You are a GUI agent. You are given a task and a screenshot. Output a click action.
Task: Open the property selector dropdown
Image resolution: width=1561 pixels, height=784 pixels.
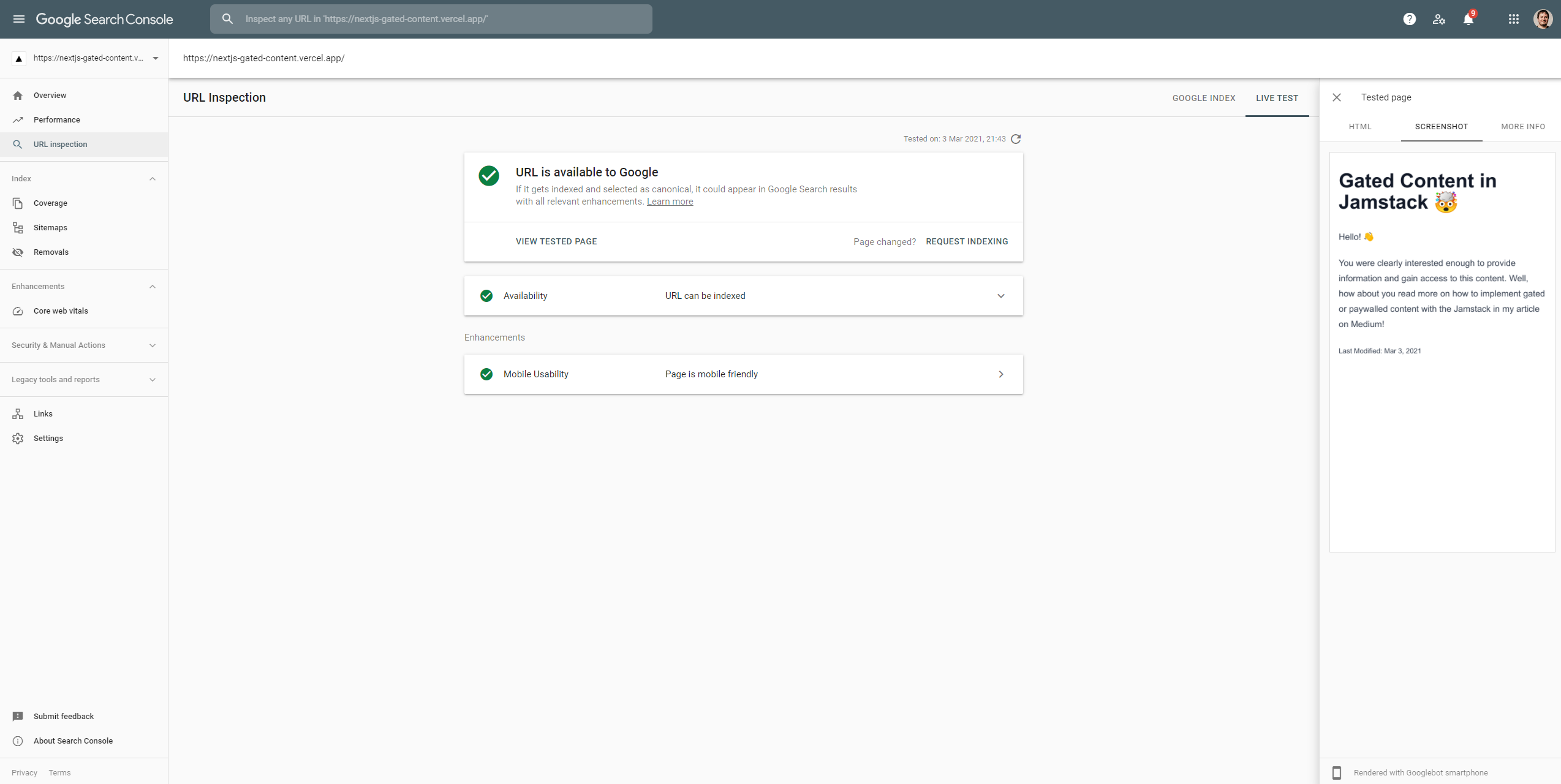[156, 58]
